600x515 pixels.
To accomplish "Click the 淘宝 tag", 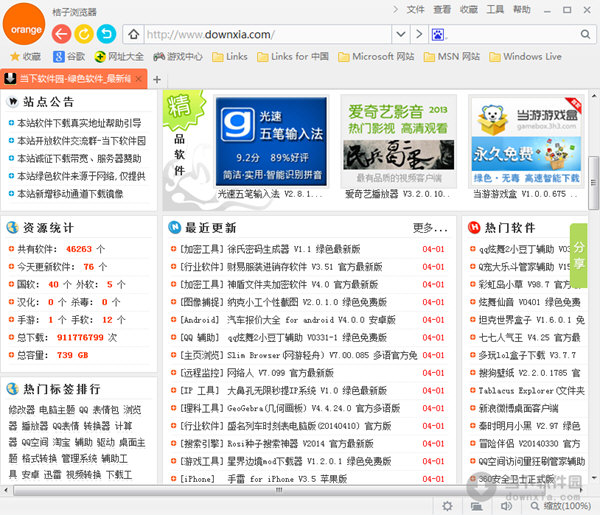I will (61, 442).
